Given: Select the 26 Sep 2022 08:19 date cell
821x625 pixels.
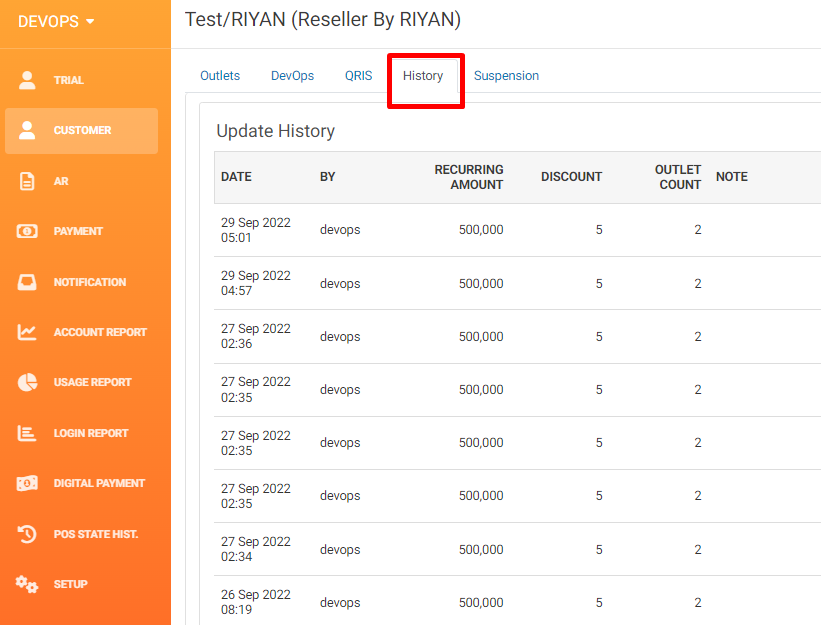Looking at the screenshot, I should 256,602.
